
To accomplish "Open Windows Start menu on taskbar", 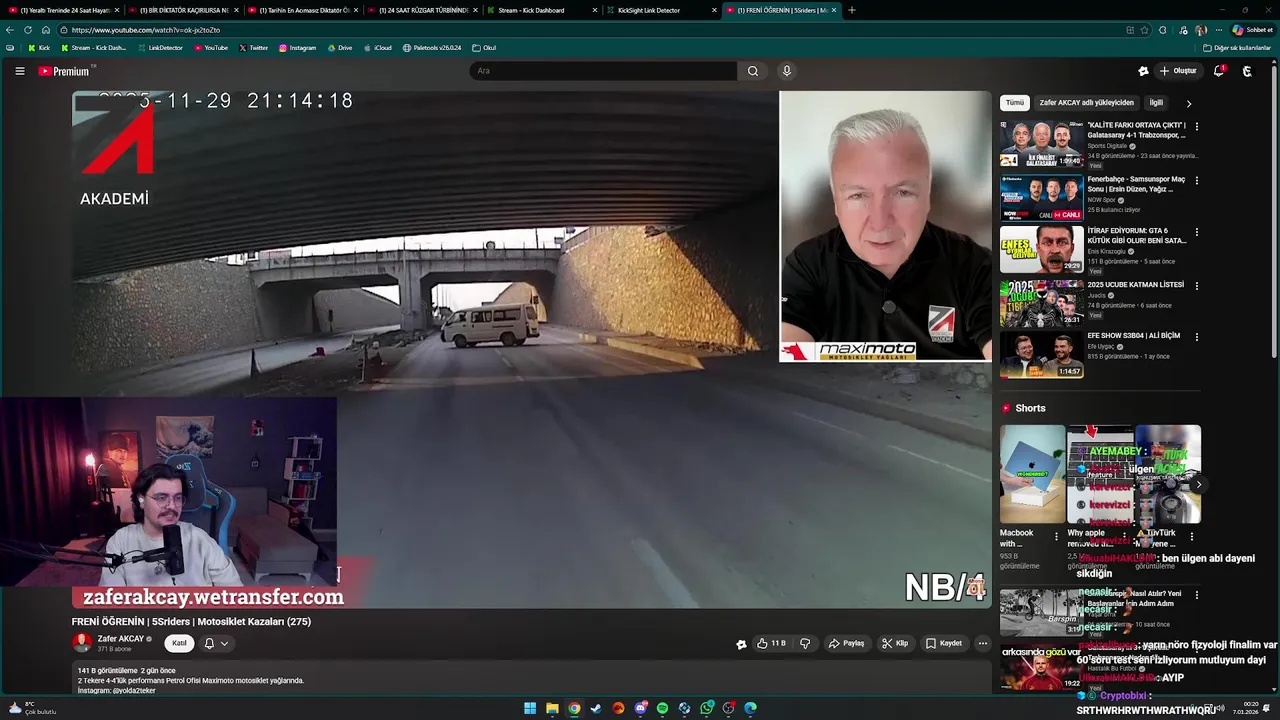I will 530,708.
